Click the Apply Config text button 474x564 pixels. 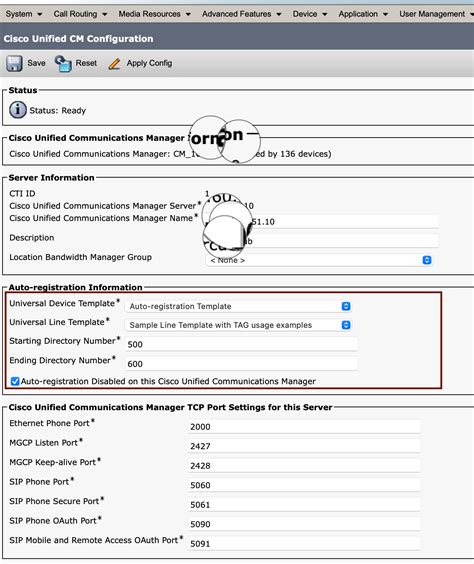[149, 63]
